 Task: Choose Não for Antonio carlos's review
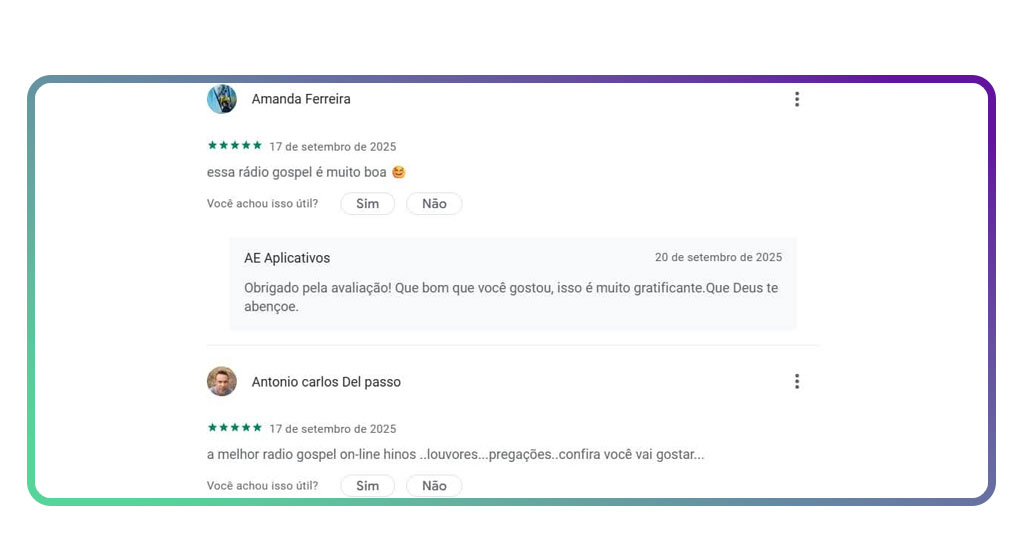(x=434, y=486)
